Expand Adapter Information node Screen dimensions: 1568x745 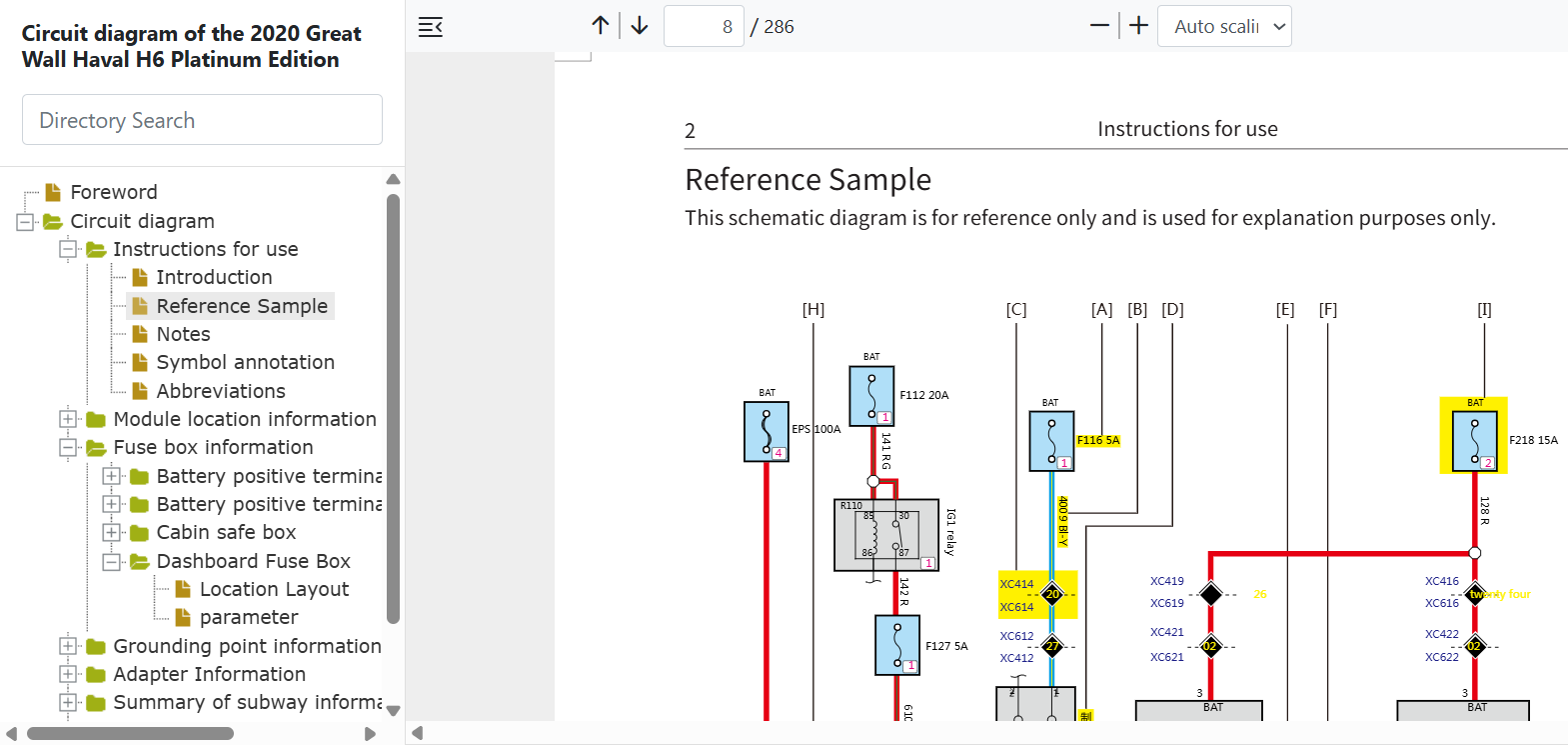point(68,674)
